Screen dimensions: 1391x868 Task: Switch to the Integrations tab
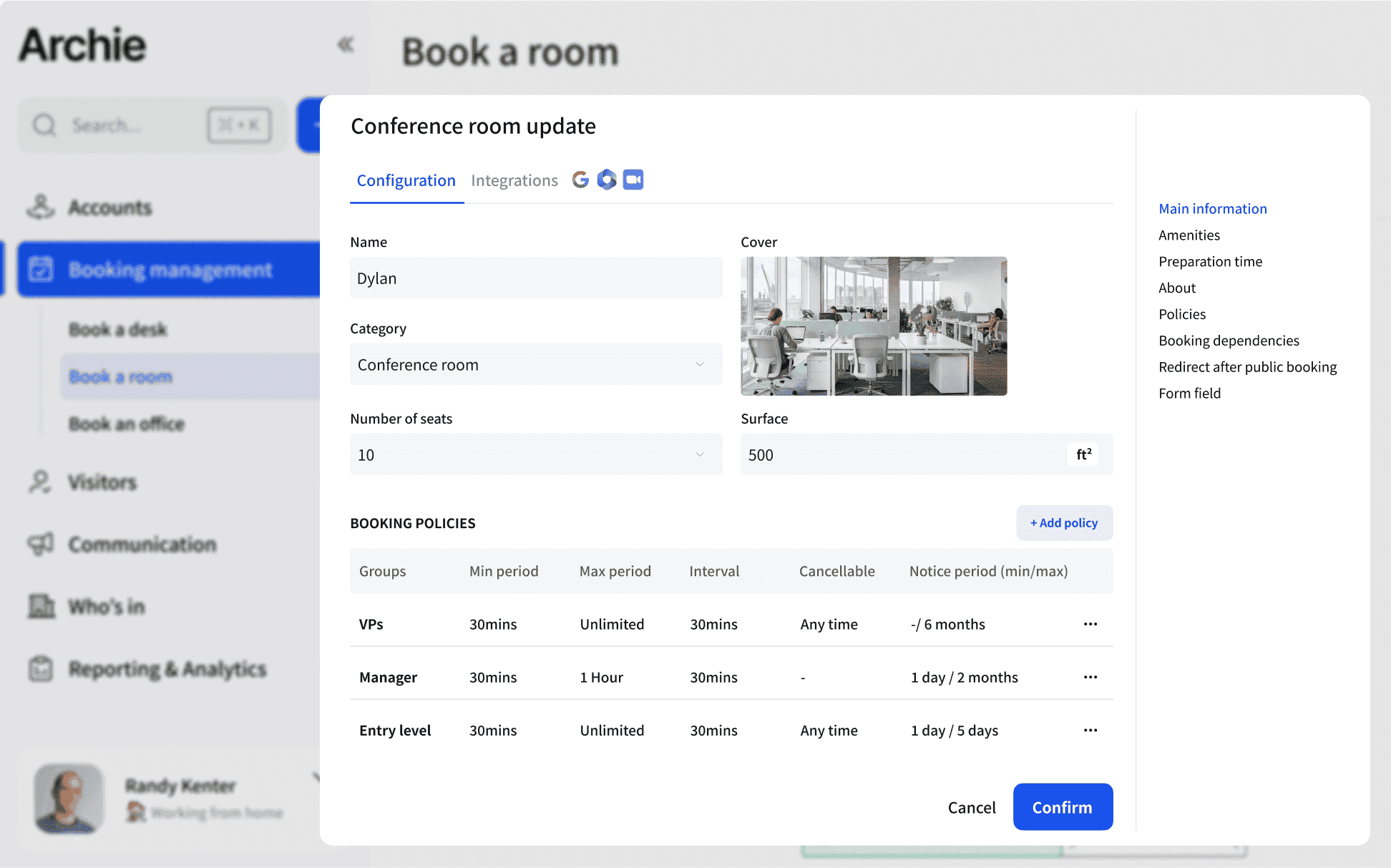(x=514, y=180)
